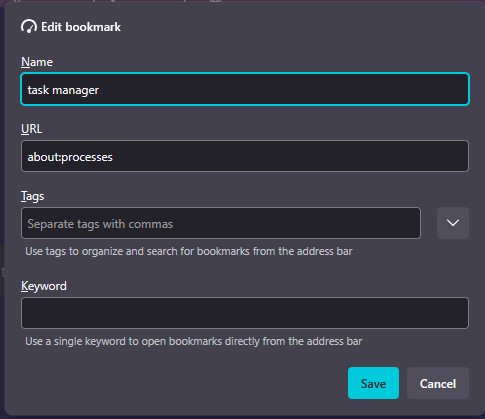Screen dimensions: 485x419
Task: Click the Edit bookmark dialog heading
Action: 81,27
